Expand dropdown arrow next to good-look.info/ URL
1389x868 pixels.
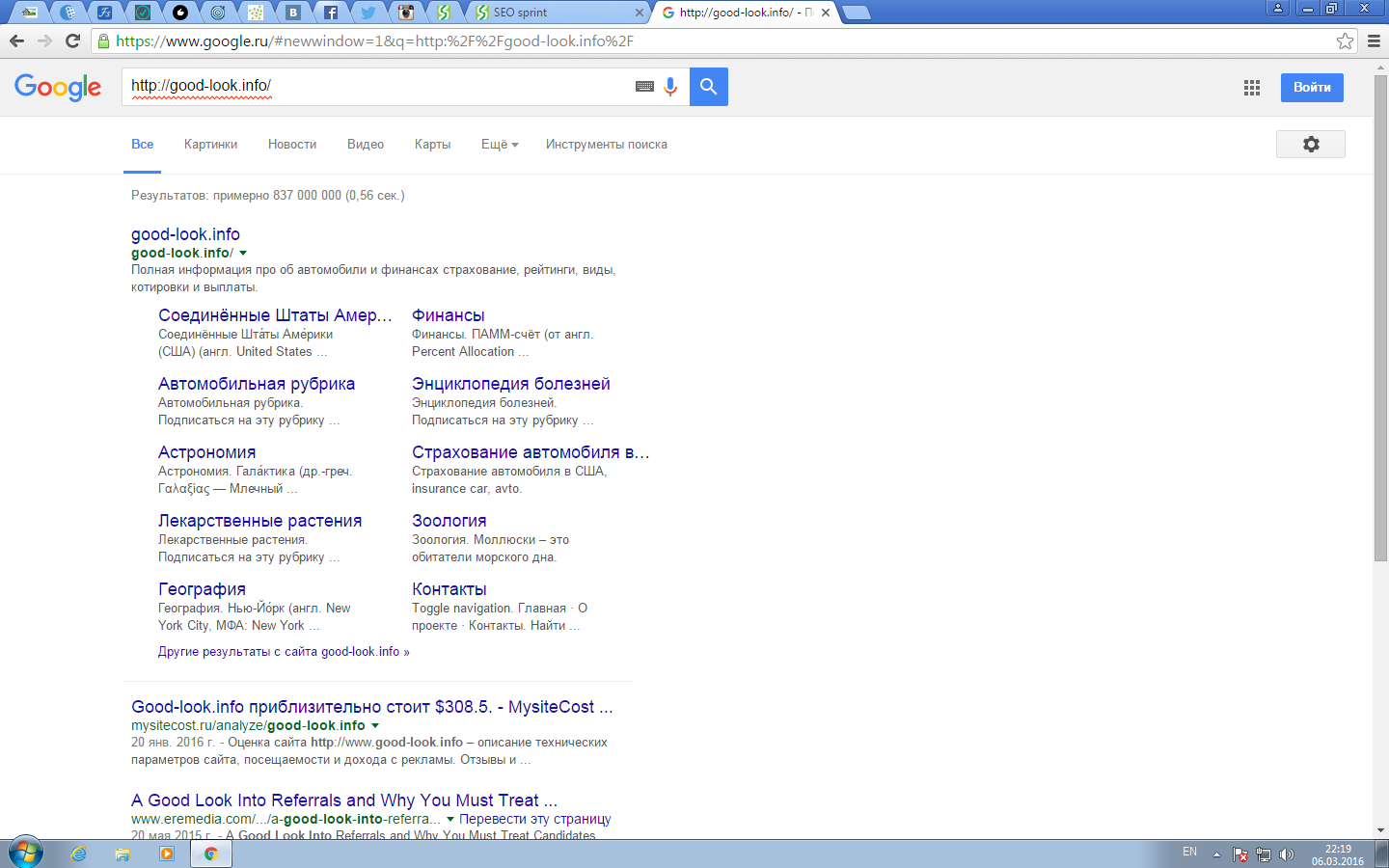(x=243, y=253)
